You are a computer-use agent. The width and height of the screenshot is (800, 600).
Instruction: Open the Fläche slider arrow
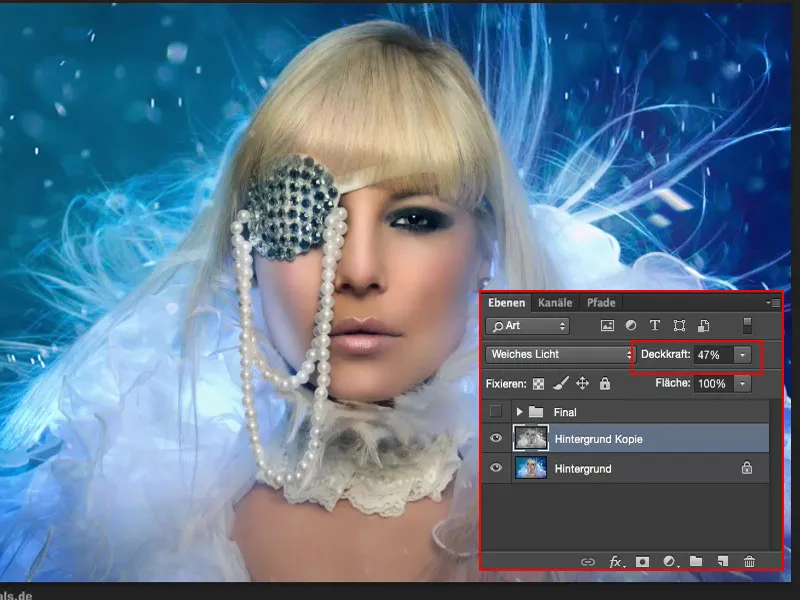click(x=742, y=384)
